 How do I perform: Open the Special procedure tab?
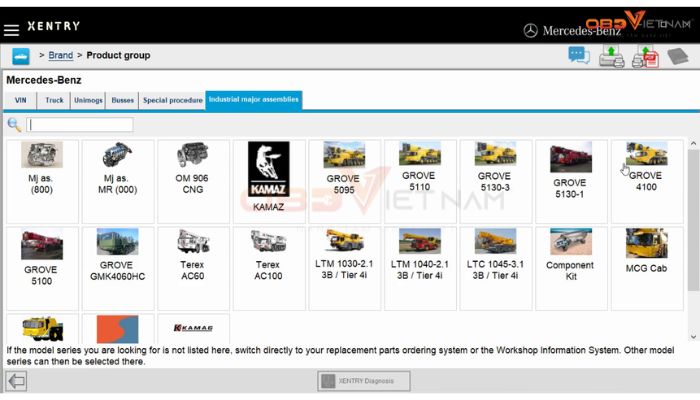point(172,100)
